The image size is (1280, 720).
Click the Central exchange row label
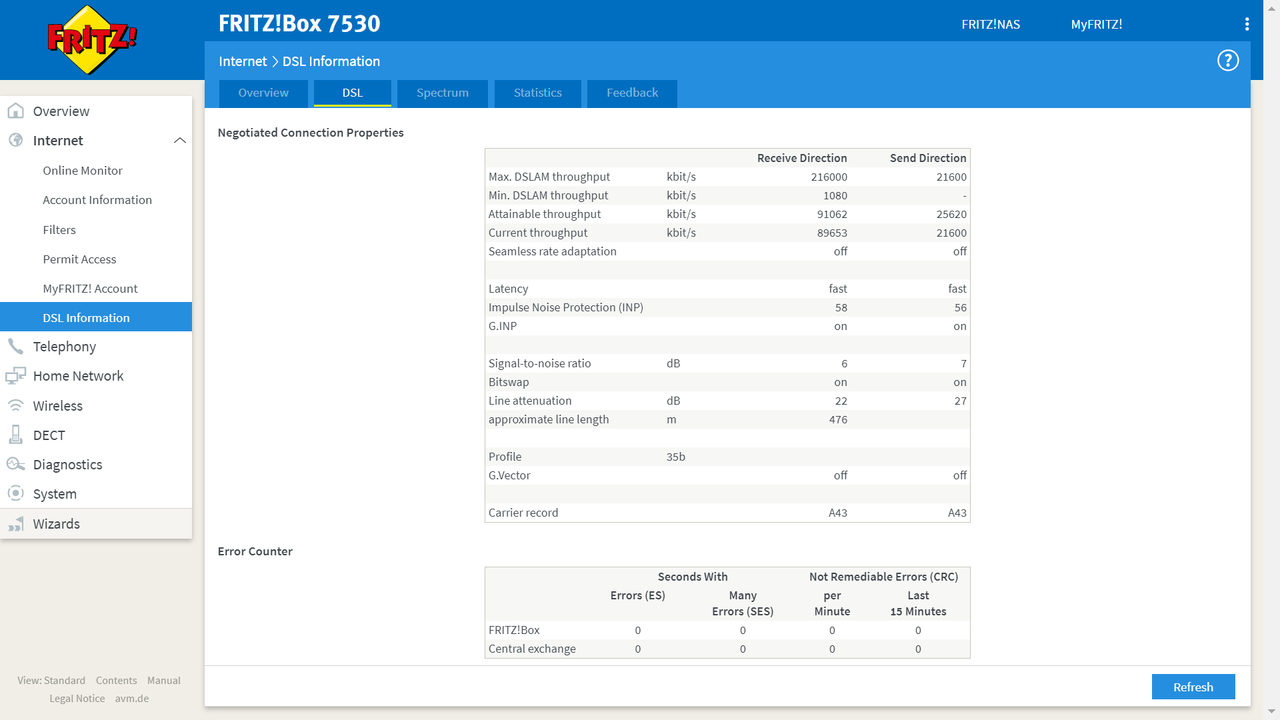(x=532, y=649)
